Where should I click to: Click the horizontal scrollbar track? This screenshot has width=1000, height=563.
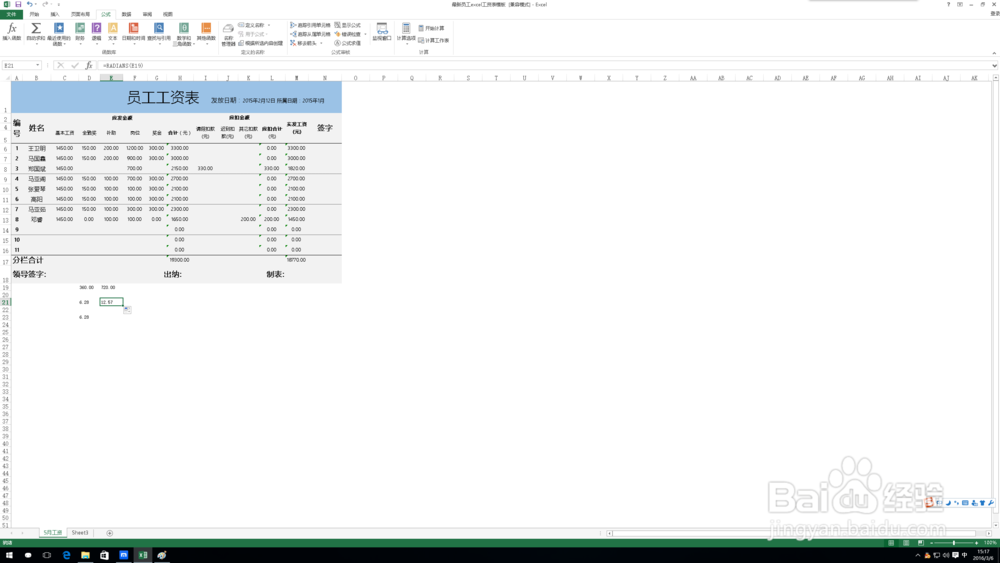797,533
